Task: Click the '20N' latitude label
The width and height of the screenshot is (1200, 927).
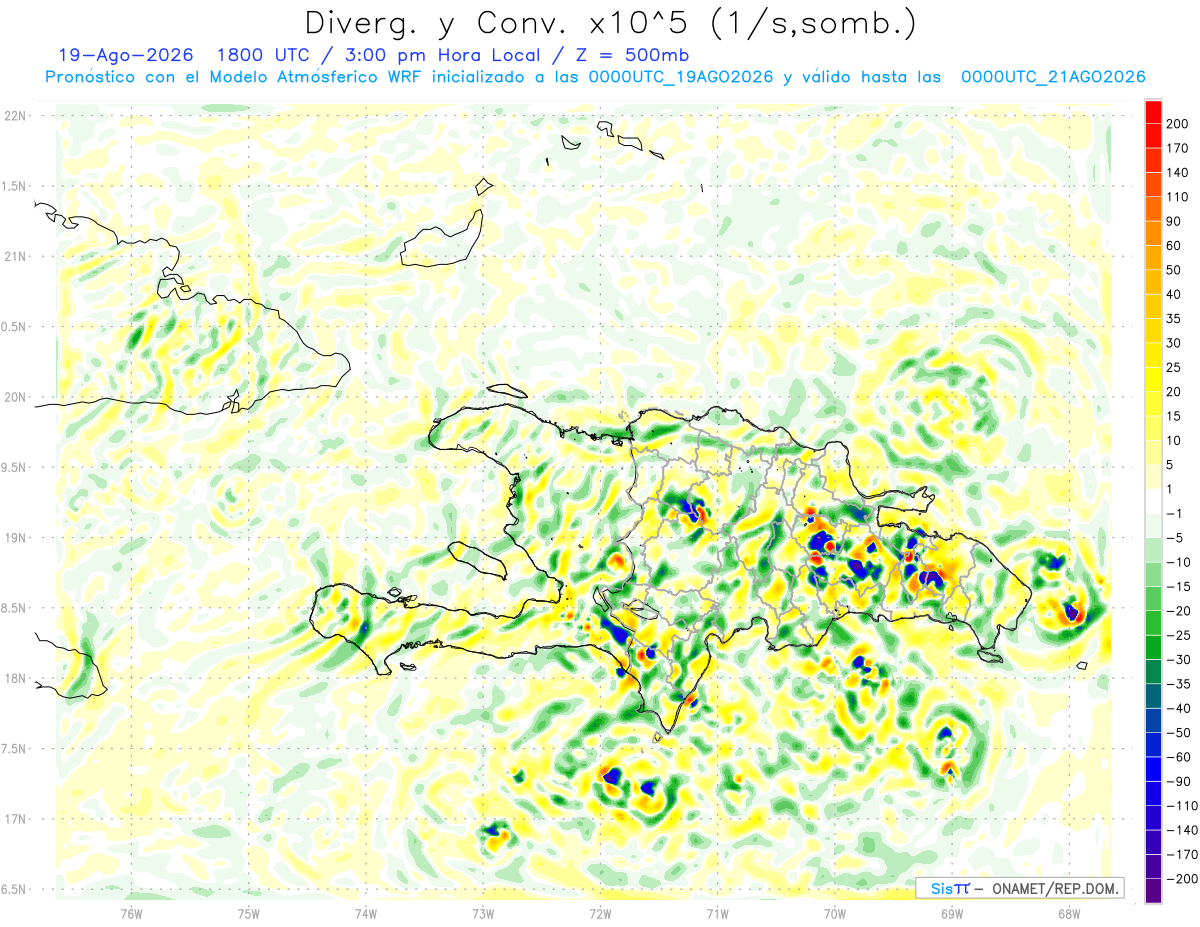Action: point(15,397)
